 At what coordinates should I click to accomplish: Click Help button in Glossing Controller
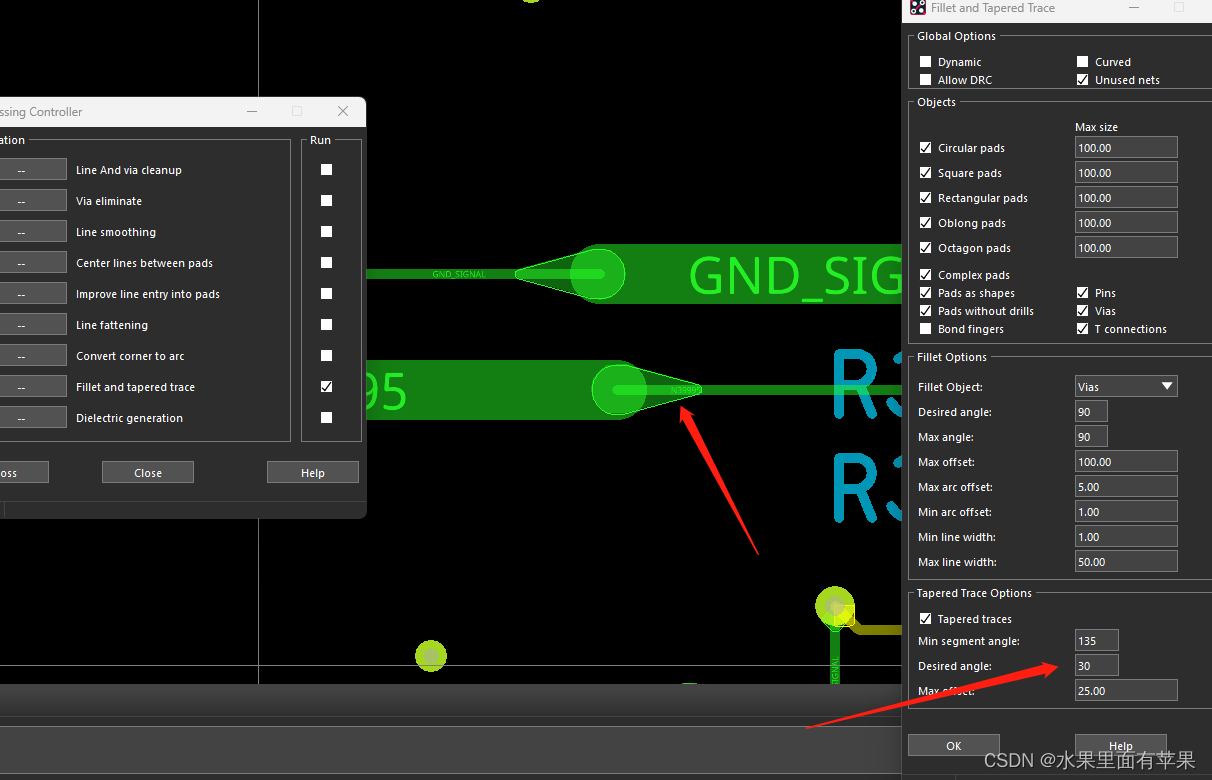[x=312, y=473]
